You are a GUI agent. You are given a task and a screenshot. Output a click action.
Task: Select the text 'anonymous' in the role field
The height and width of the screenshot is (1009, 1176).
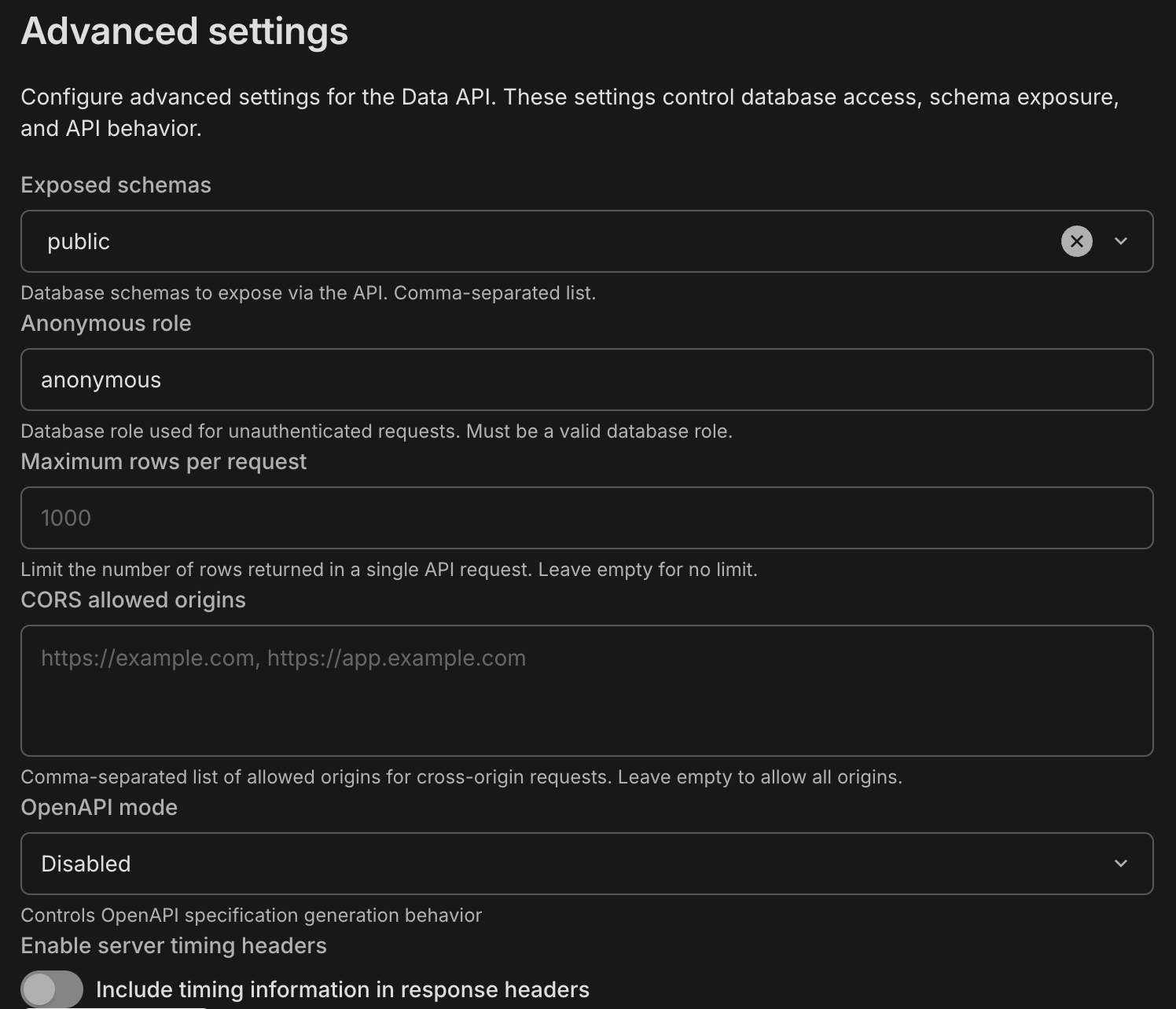(101, 380)
